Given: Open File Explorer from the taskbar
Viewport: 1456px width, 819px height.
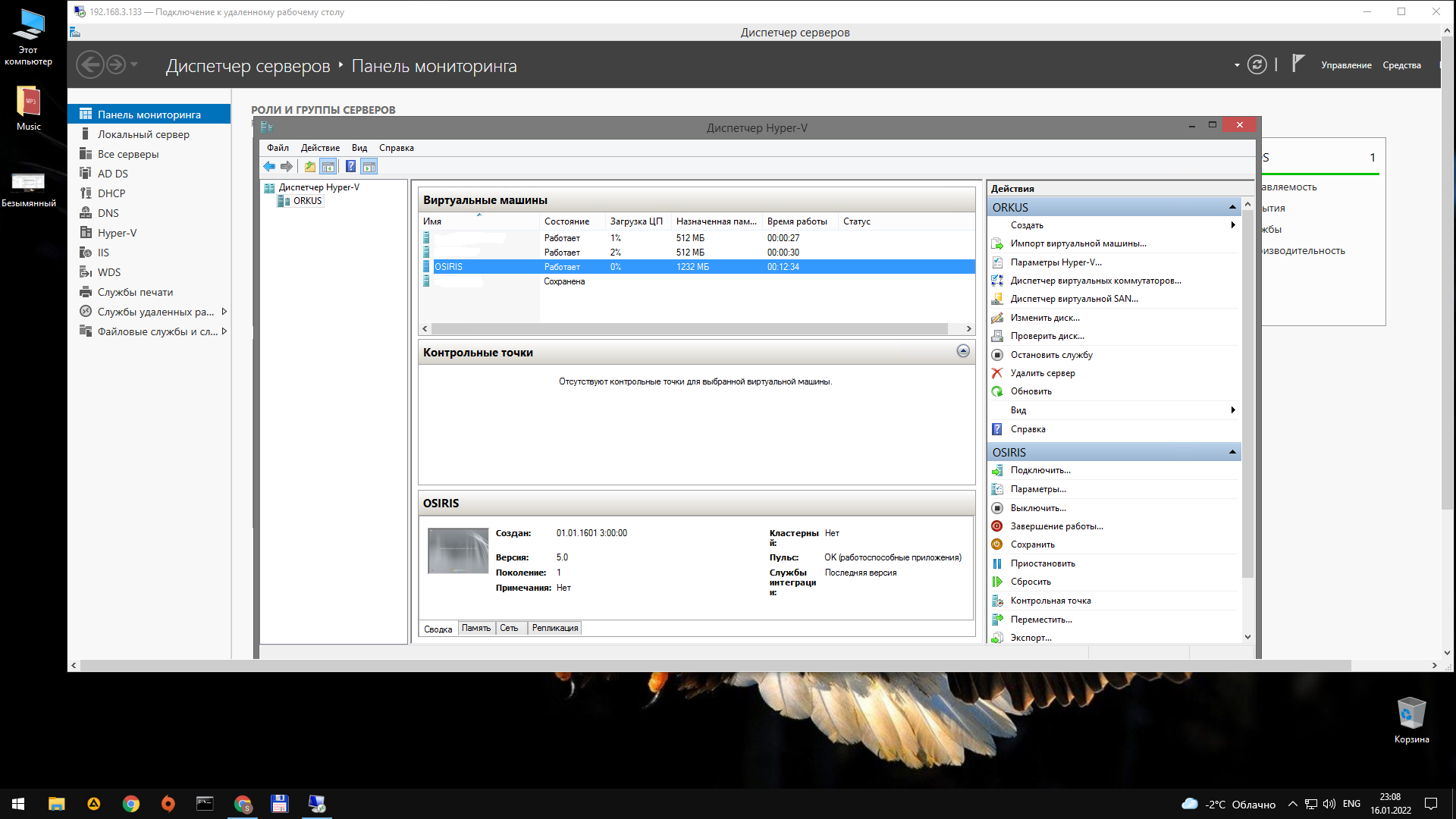Looking at the screenshot, I should 57,804.
